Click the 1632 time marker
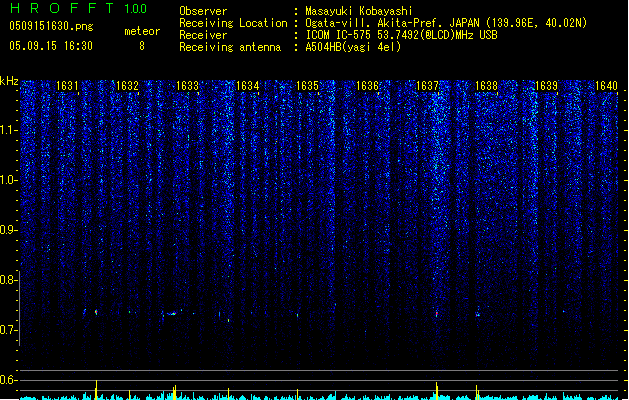Screen dimensions: 629x400 (127, 86)
